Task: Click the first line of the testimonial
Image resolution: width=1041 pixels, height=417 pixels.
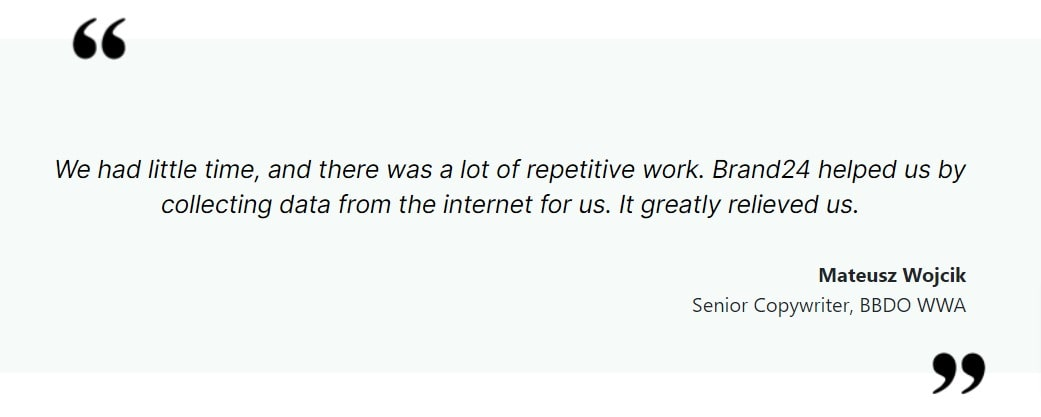Action: (510, 171)
